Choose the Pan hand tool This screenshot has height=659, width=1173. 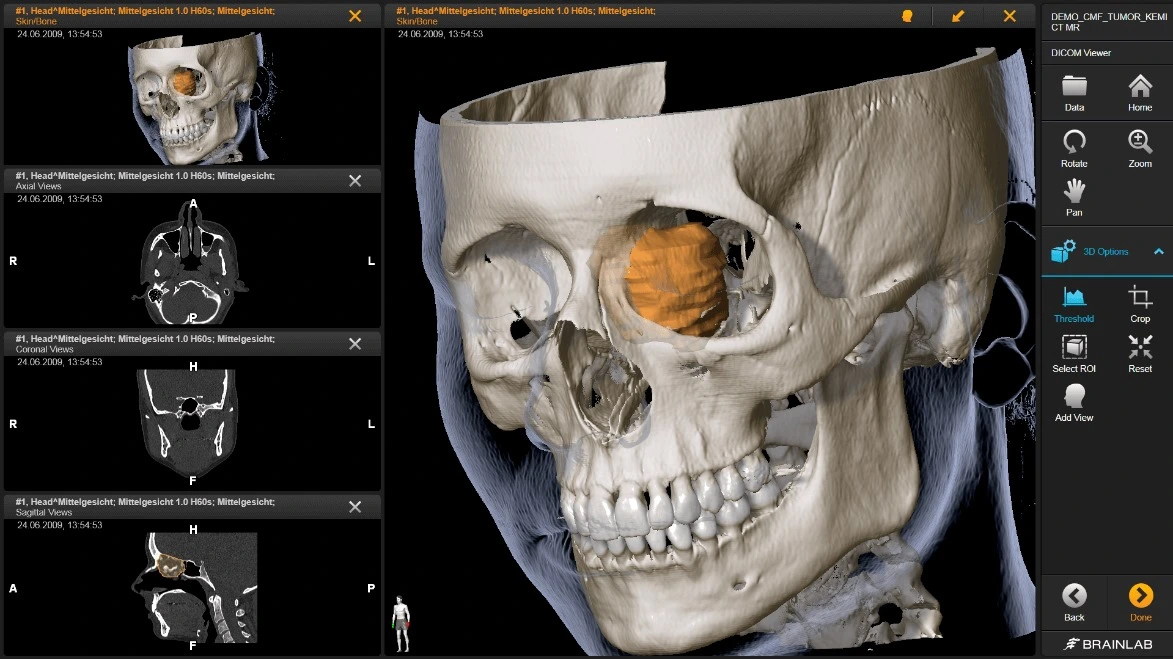coord(1074,193)
